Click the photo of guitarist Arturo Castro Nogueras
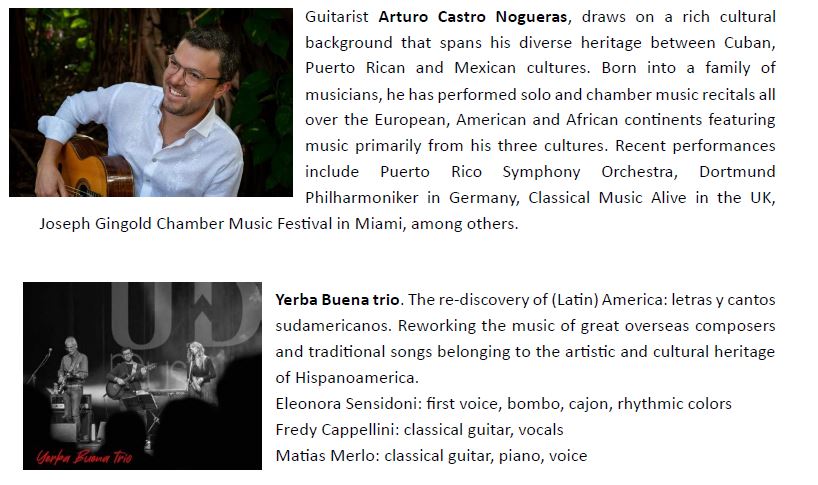 point(150,103)
